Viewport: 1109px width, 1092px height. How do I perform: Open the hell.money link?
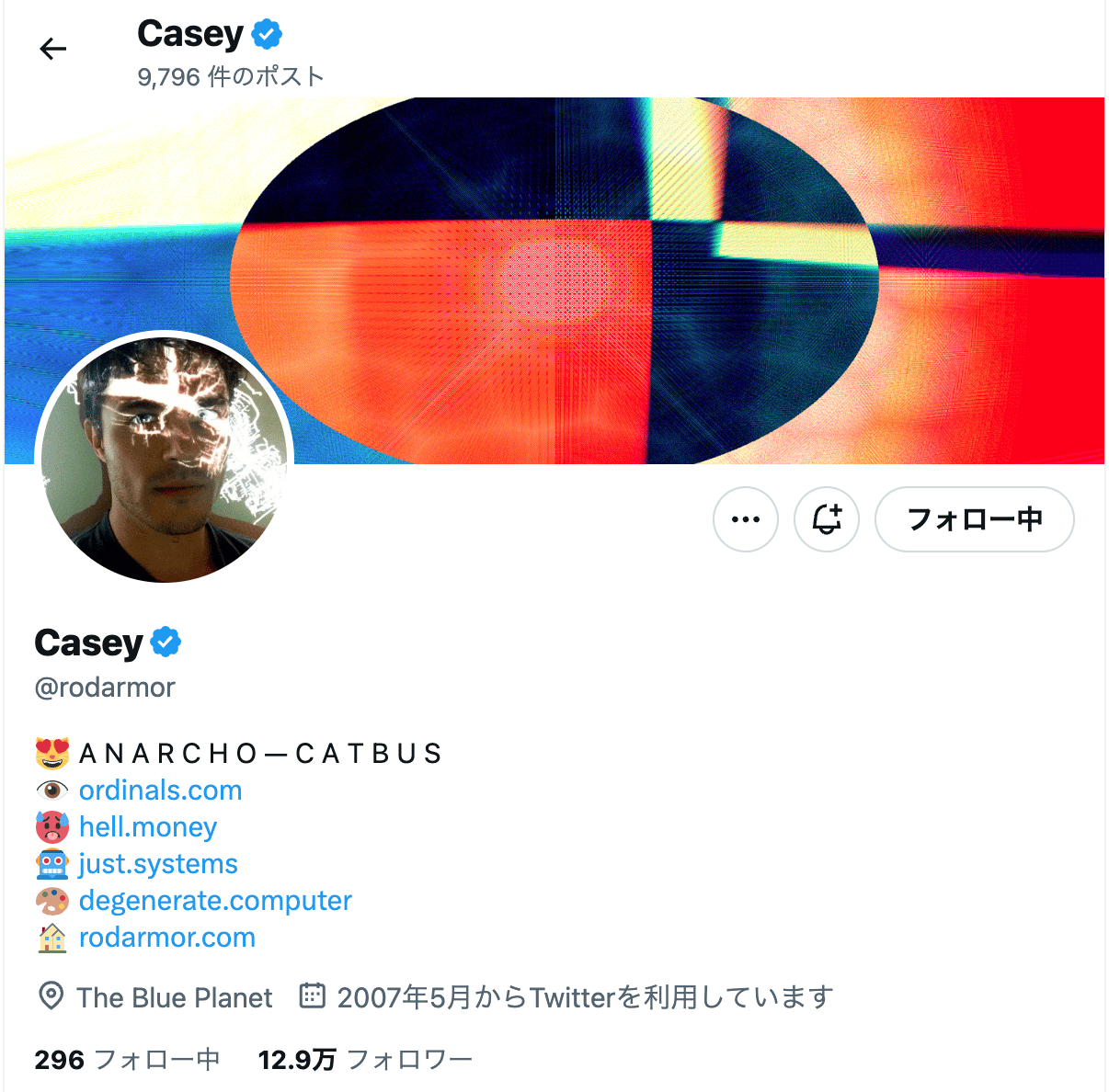tap(148, 826)
